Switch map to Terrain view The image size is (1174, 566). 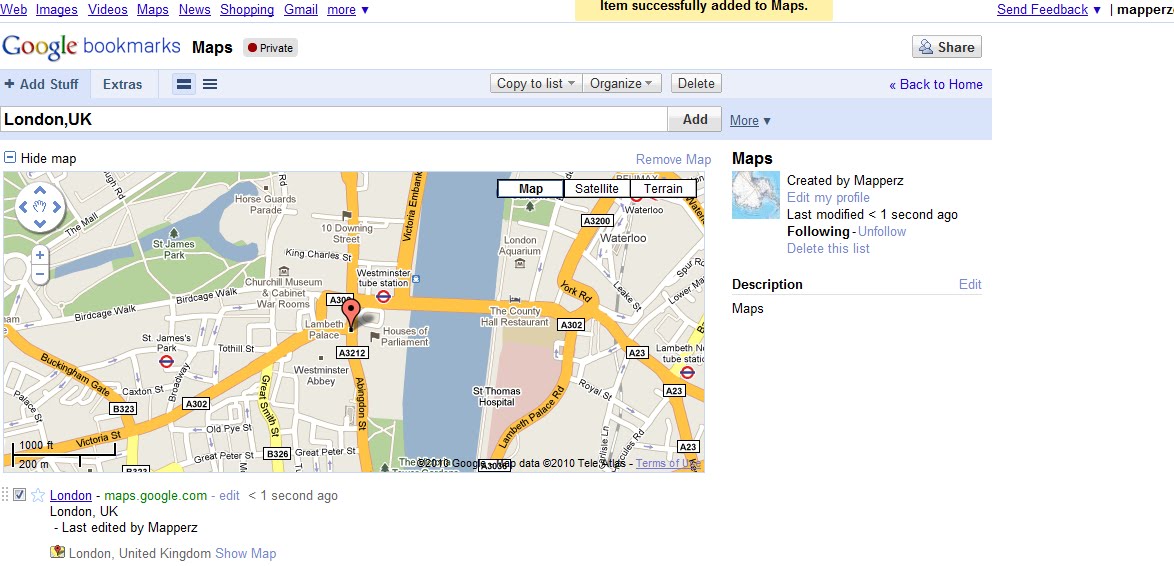coord(663,189)
